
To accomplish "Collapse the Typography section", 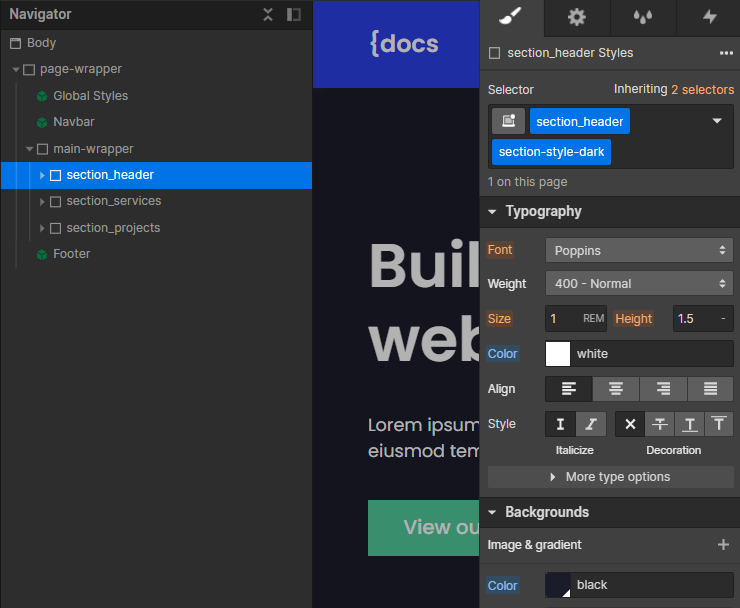I will 492,211.
